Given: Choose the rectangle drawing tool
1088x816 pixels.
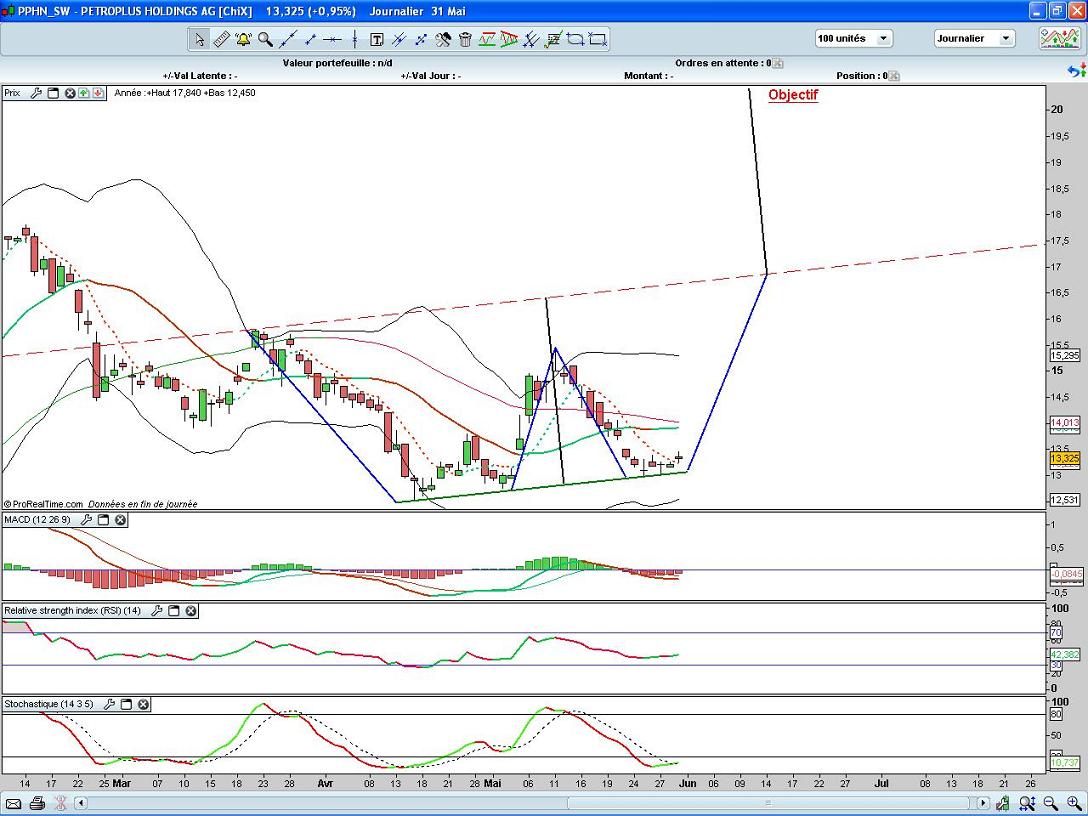Looking at the screenshot, I should [x=598, y=40].
